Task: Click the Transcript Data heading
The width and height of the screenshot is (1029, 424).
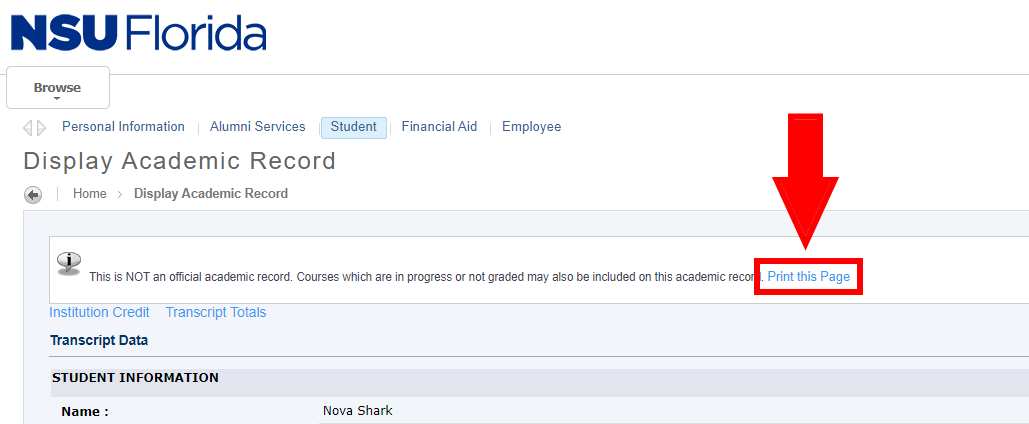Action: [99, 341]
